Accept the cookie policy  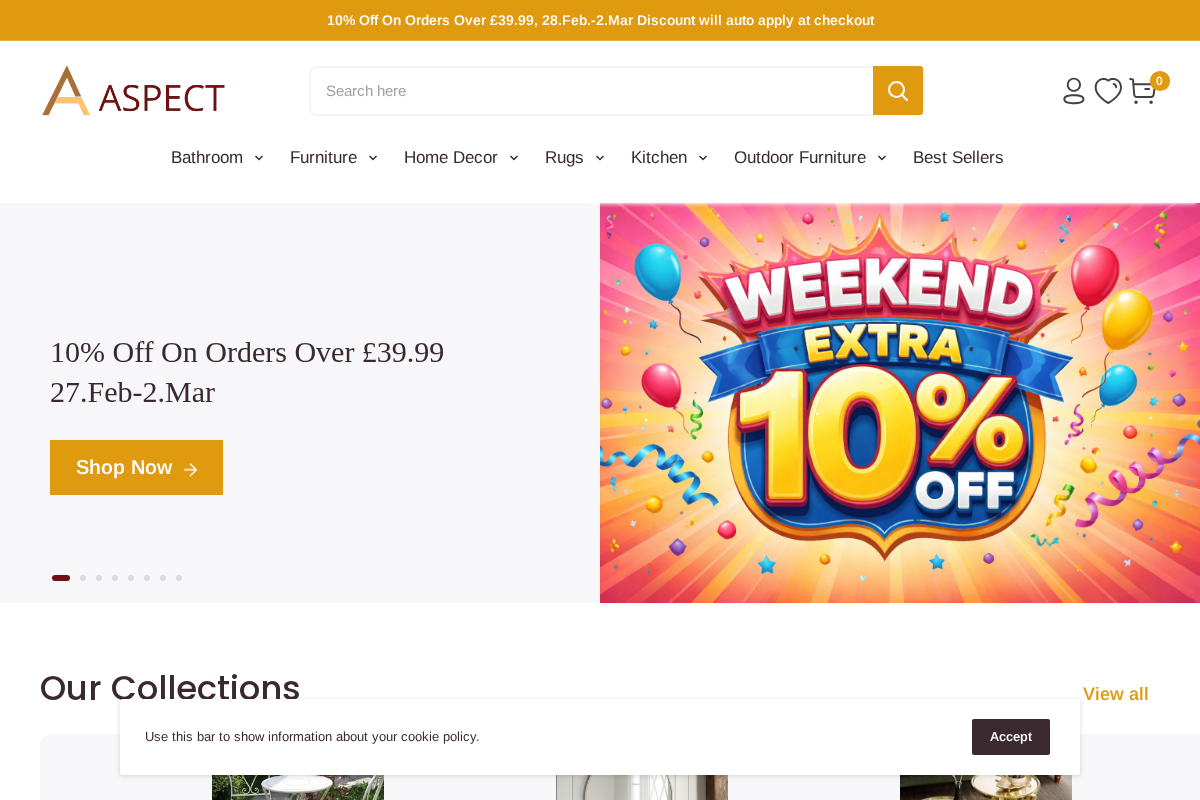tap(1010, 736)
